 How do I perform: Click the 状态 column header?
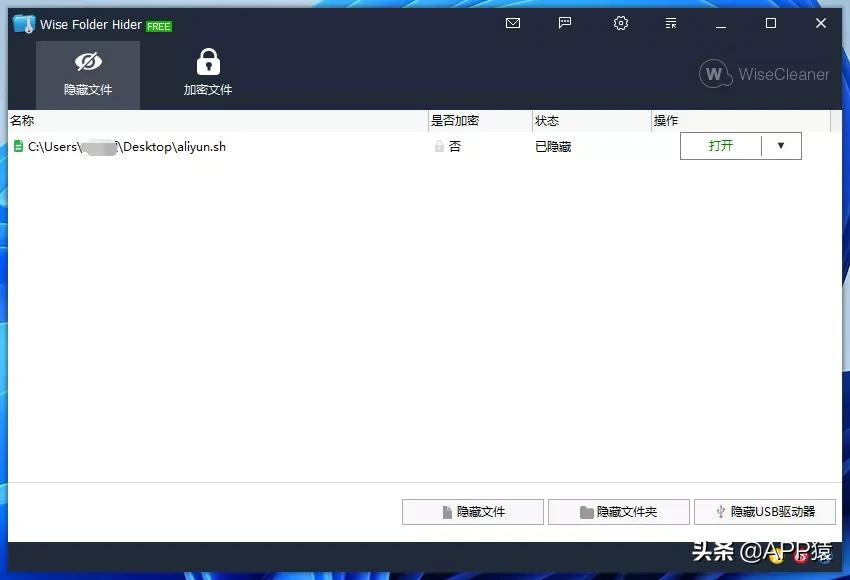[548, 120]
